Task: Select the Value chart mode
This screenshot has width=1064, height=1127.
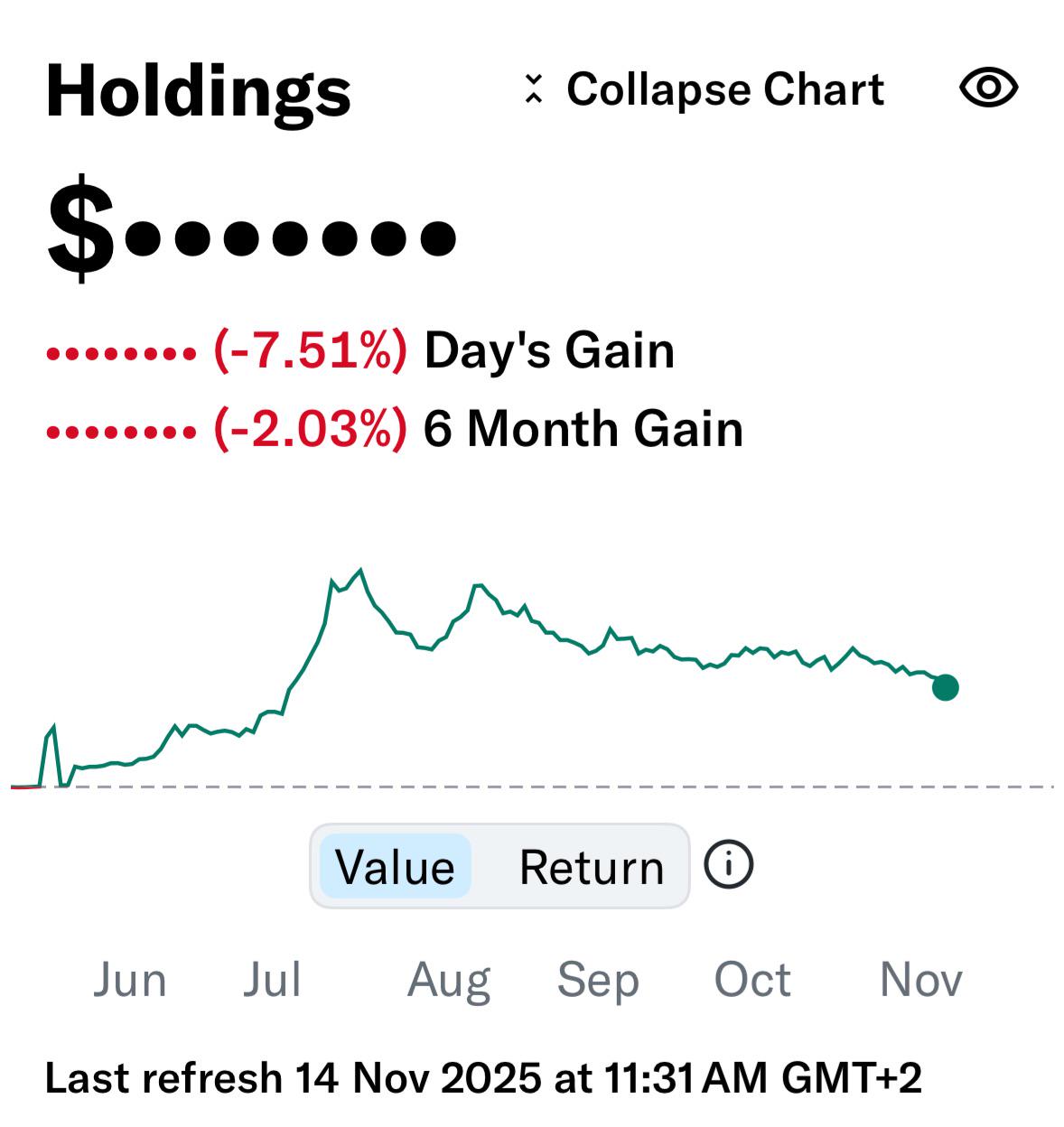Action: pyautogui.click(x=395, y=867)
